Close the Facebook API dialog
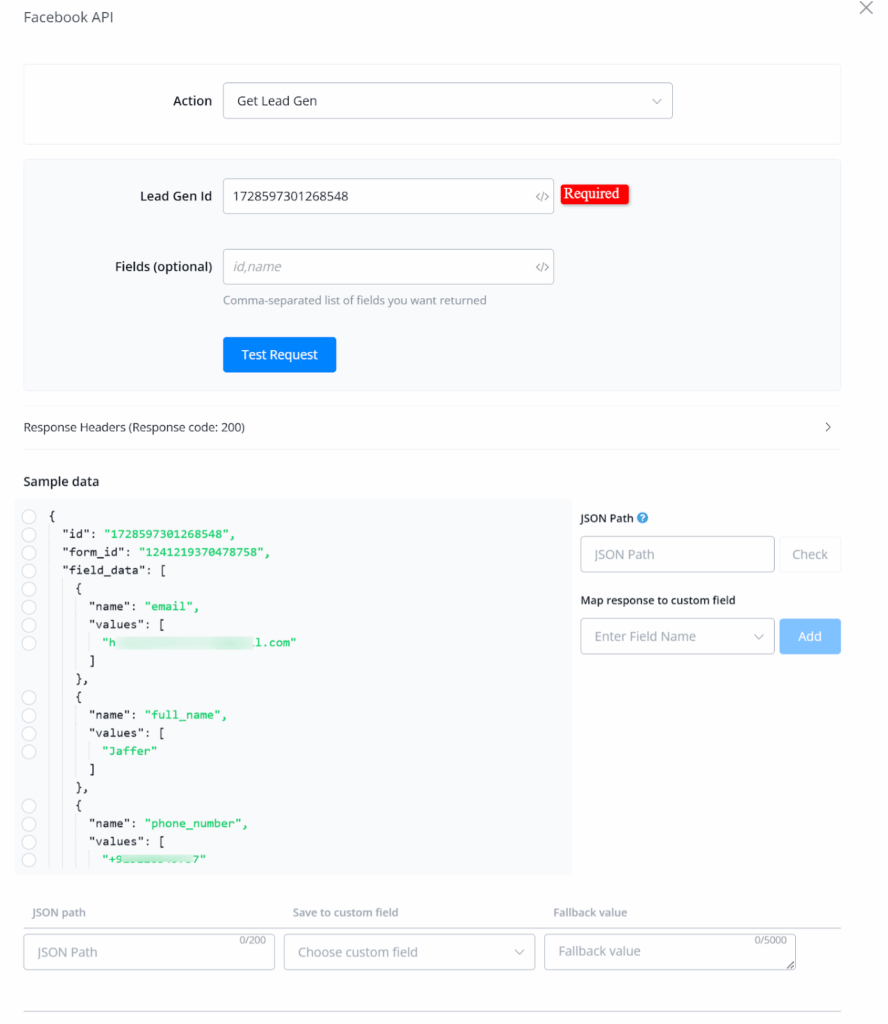The image size is (888, 1024). (866, 8)
